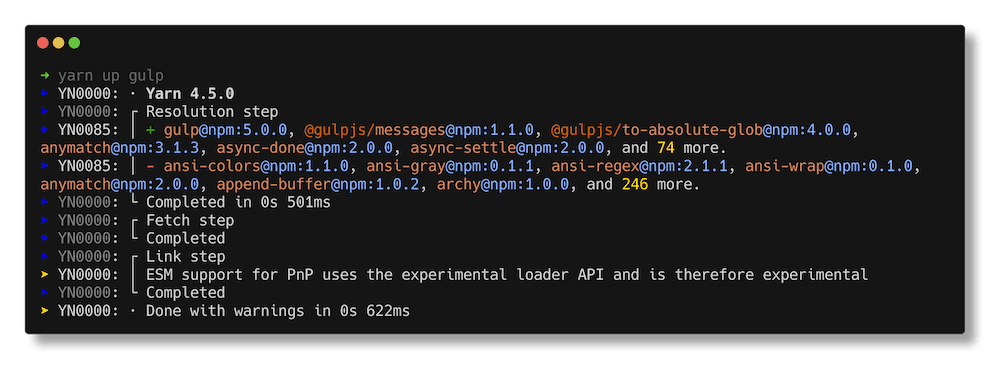Click the red close window dot

[43, 43]
